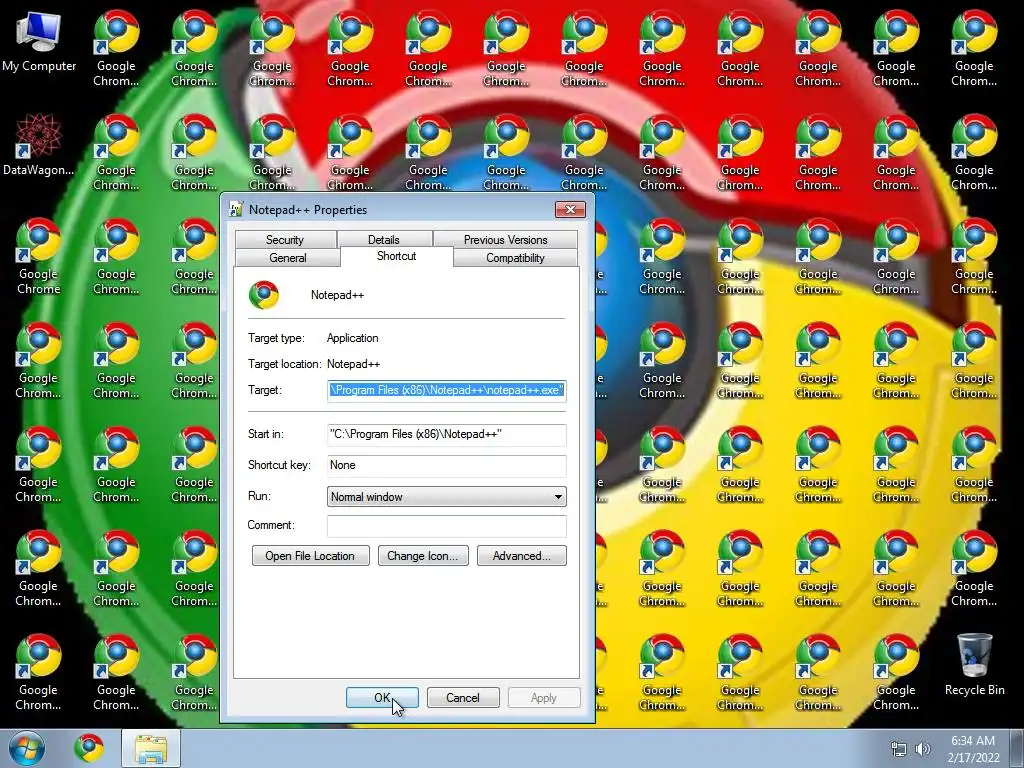Switch to the General tab

(287, 258)
